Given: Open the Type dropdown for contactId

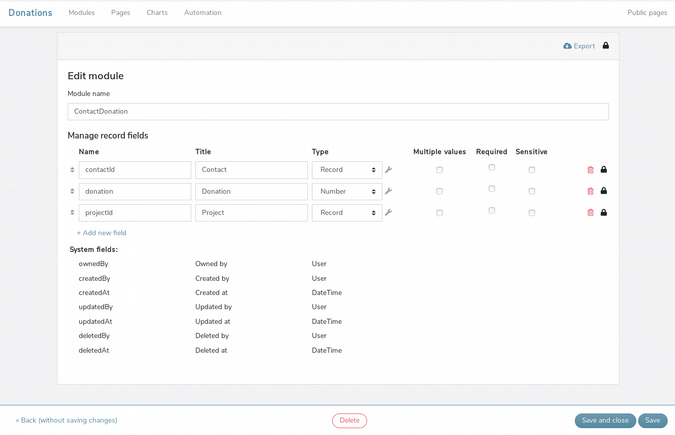Looking at the screenshot, I should (346, 170).
